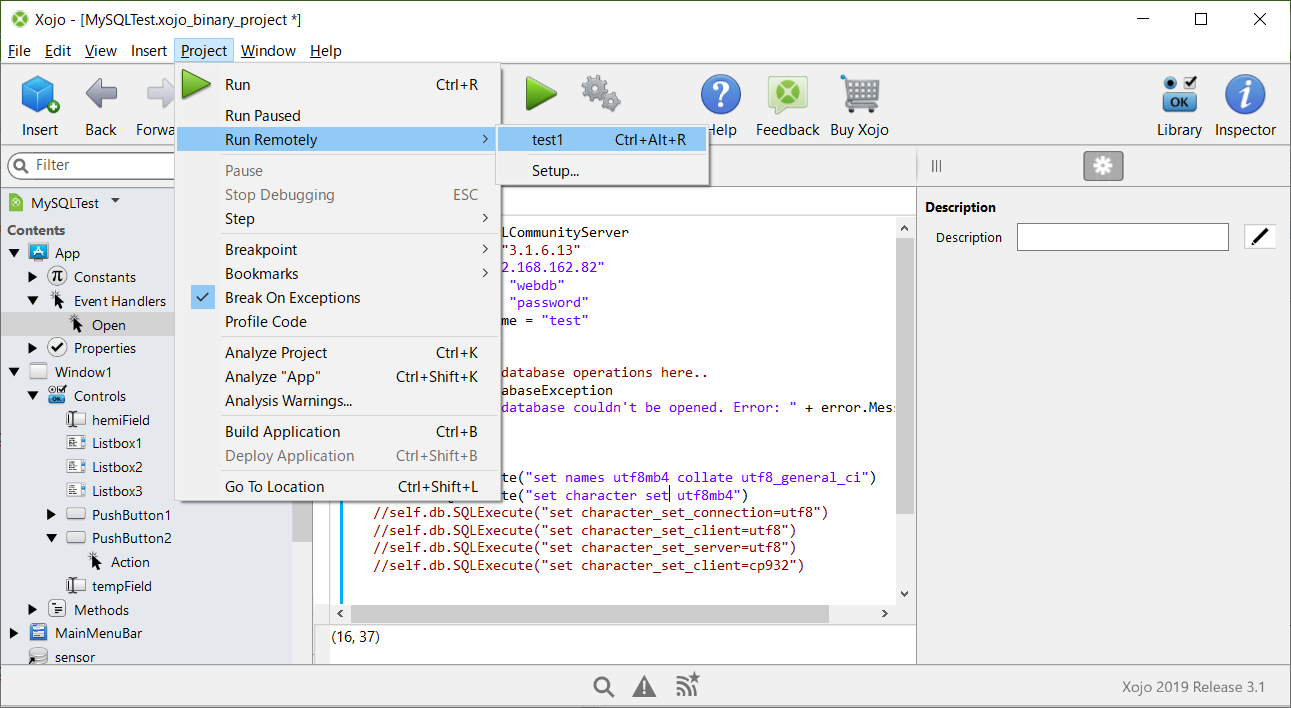Screen dimensions: 1291x708
Task: Go Back using the toolbar arrow
Action: (x=101, y=94)
